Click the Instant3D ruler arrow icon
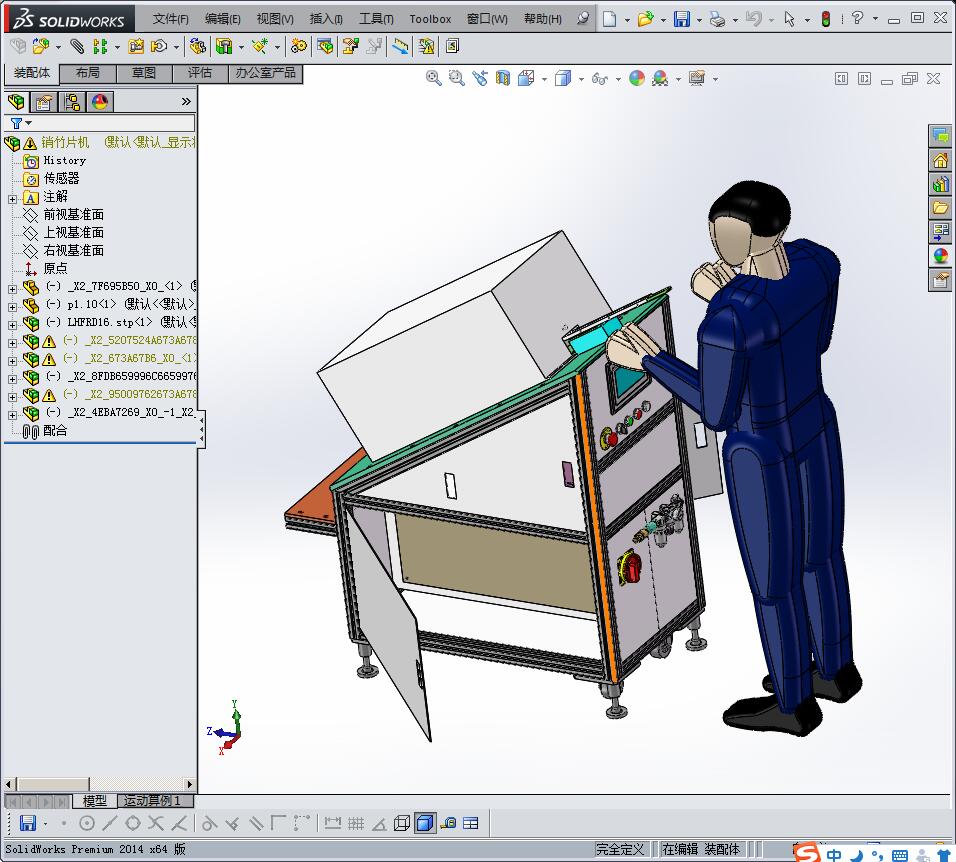Image resolution: width=956 pixels, height=862 pixels. pos(401,46)
